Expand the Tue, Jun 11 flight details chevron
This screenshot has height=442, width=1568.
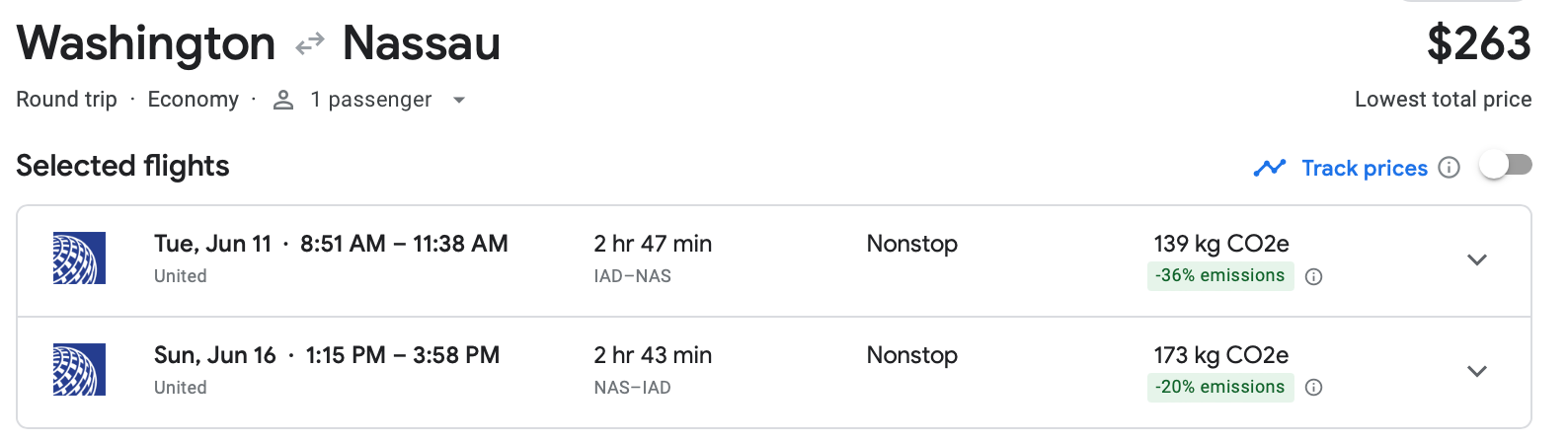coord(1476,260)
